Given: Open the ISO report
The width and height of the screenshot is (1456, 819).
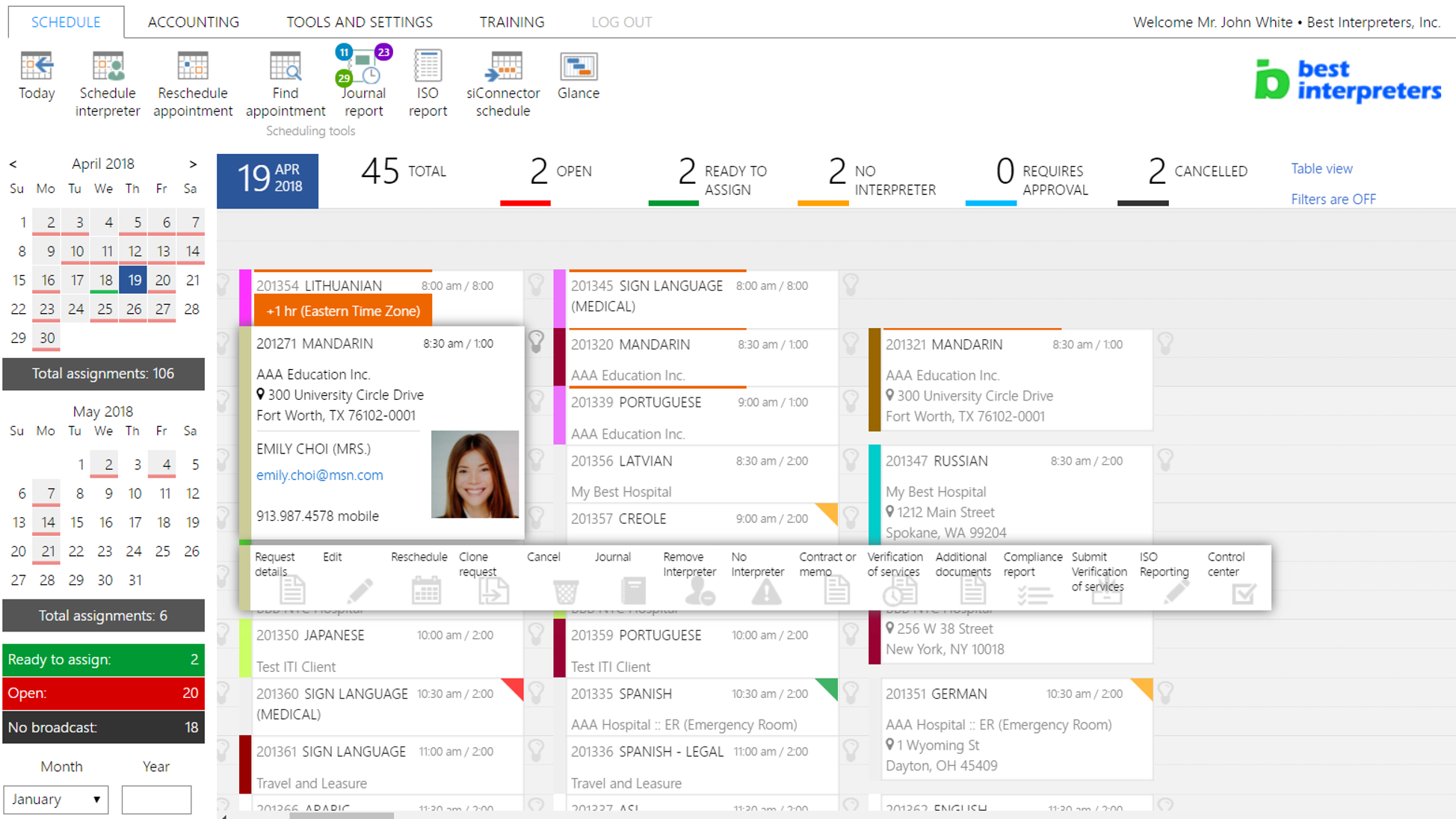Looking at the screenshot, I should pos(427,82).
